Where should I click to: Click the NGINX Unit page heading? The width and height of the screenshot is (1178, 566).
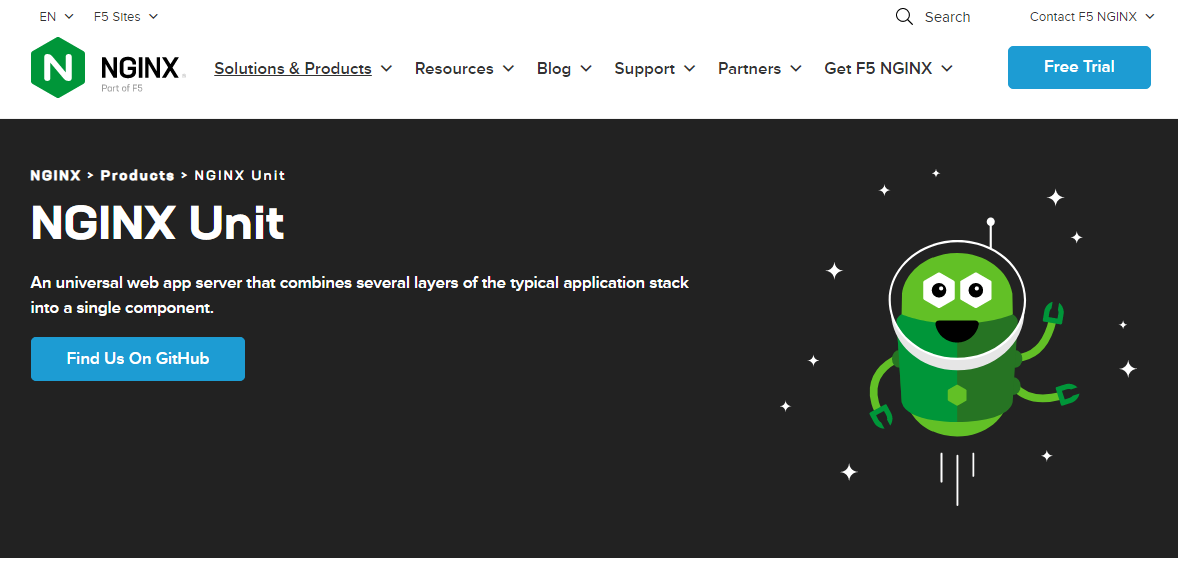click(158, 223)
